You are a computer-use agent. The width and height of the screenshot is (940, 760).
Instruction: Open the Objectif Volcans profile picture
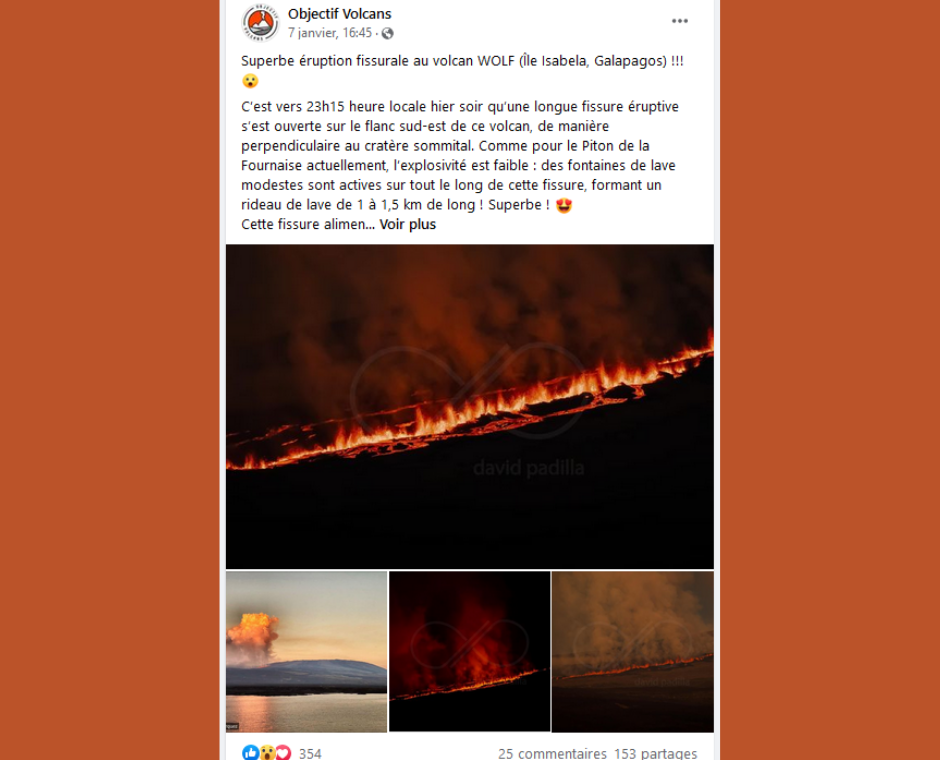pyautogui.click(x=260, y=23)
